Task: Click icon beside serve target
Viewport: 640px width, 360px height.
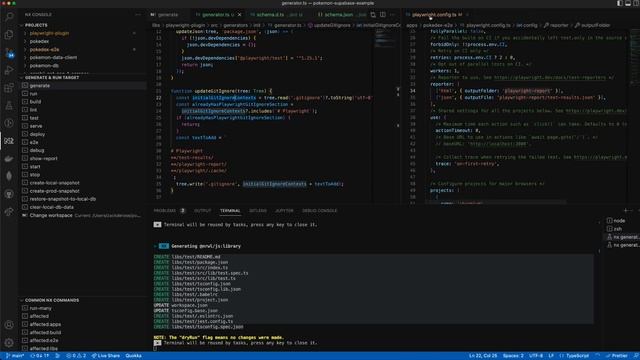Action: 25,126
